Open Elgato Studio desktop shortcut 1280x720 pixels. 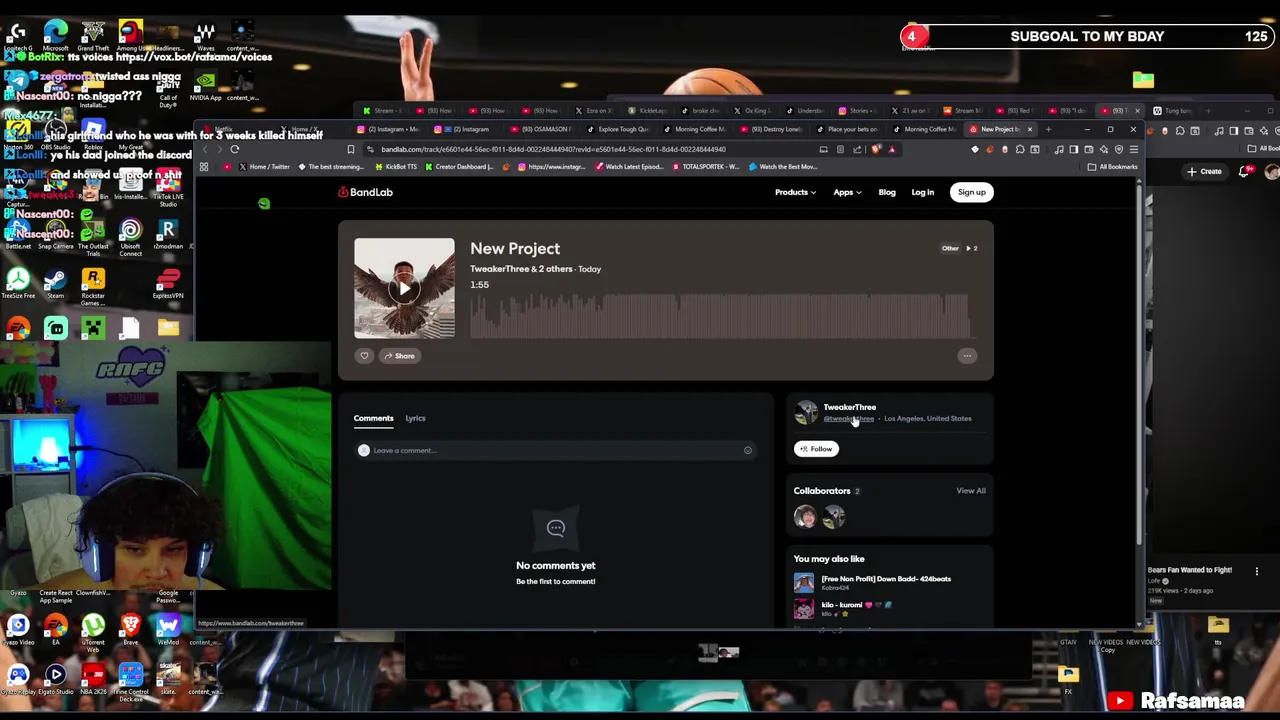tap(56, 680)
